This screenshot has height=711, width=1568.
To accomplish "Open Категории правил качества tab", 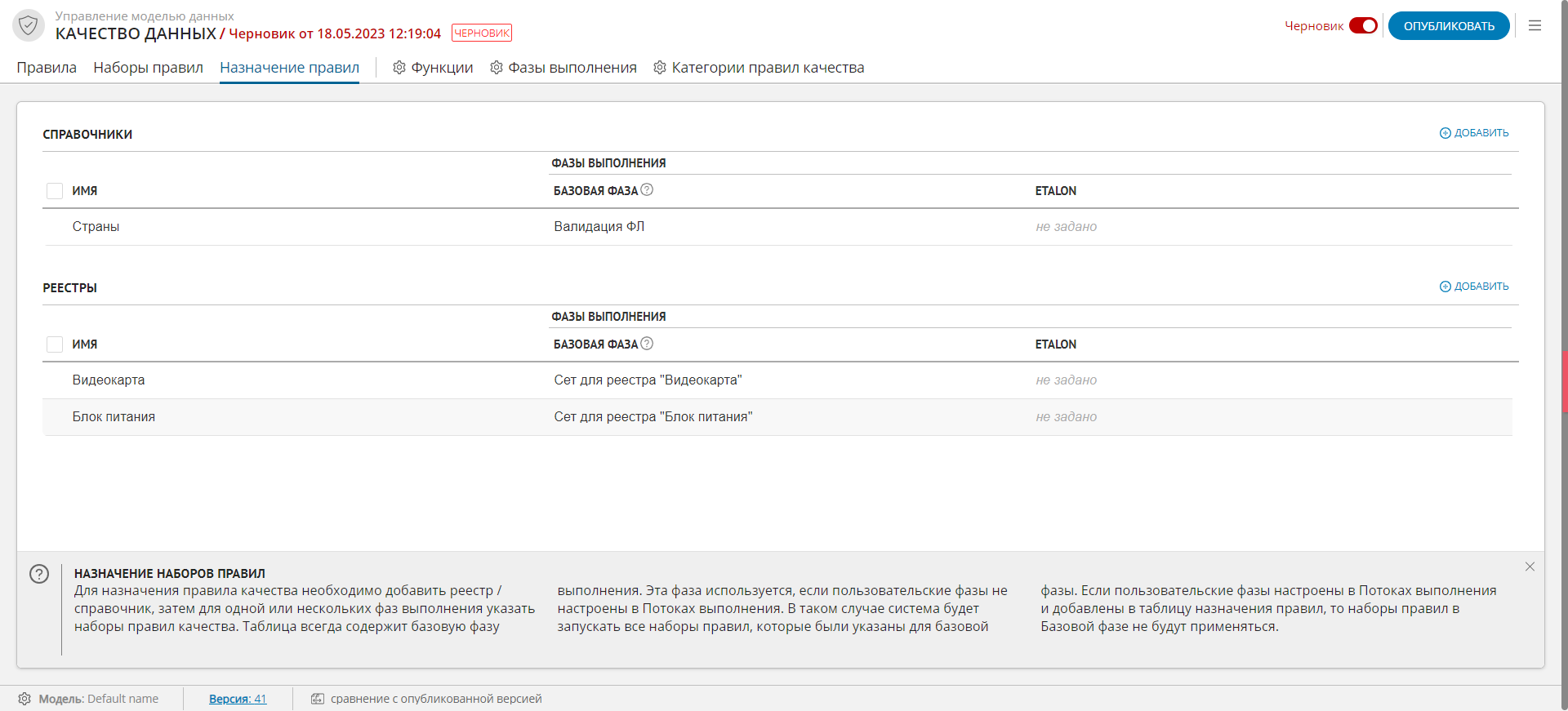I will 759,68.
